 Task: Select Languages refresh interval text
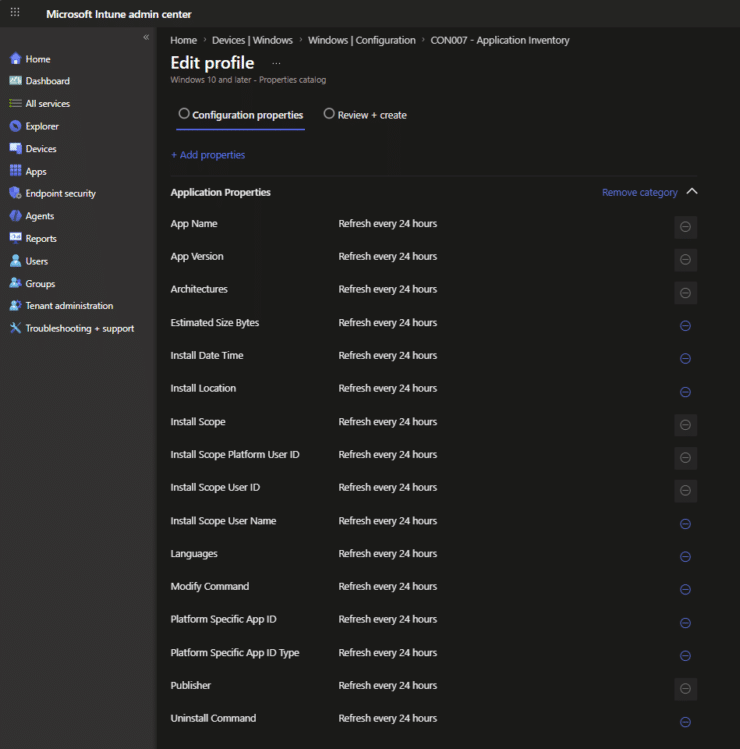tap(387, 554)
